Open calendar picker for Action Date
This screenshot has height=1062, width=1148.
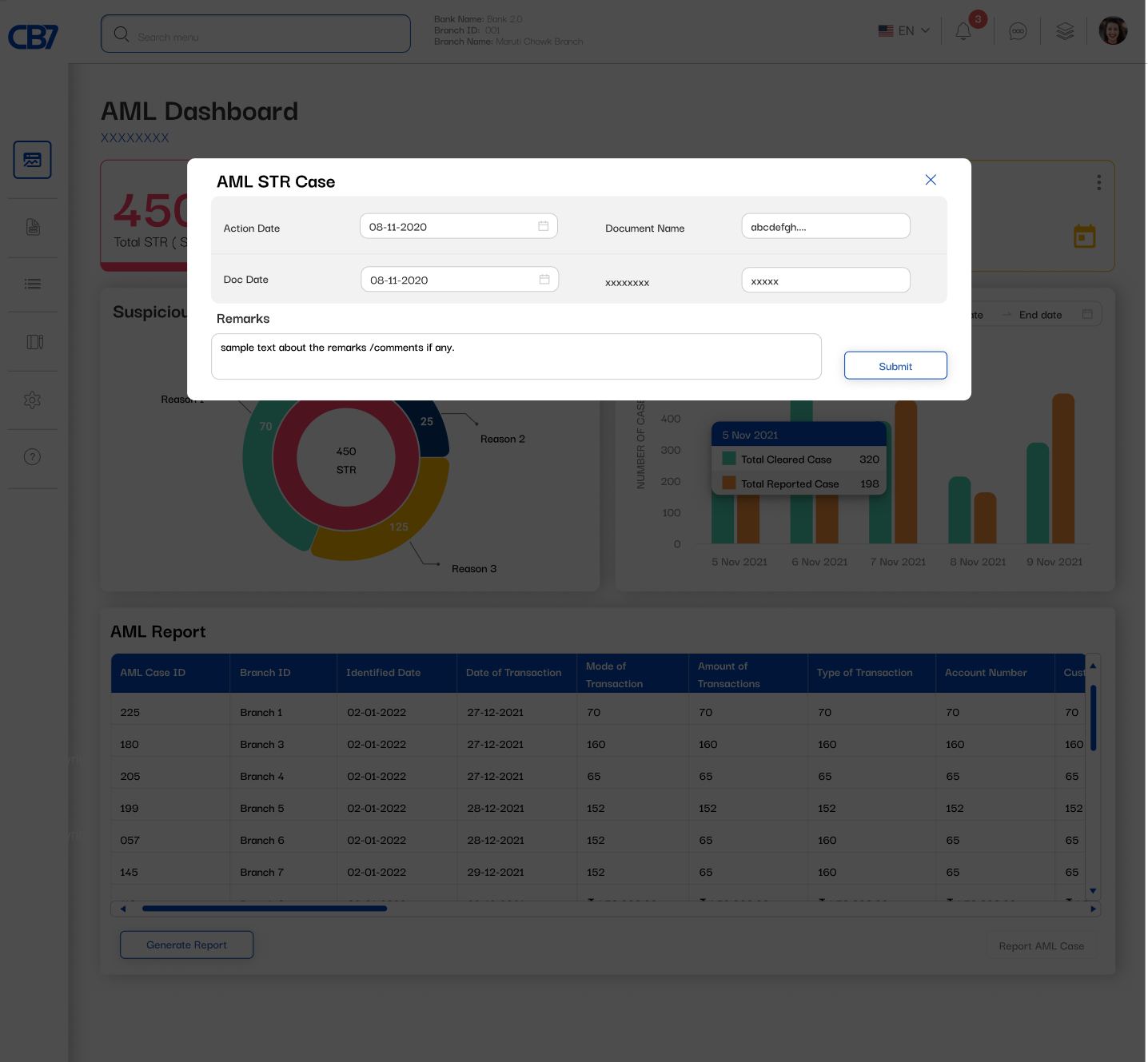544,226
